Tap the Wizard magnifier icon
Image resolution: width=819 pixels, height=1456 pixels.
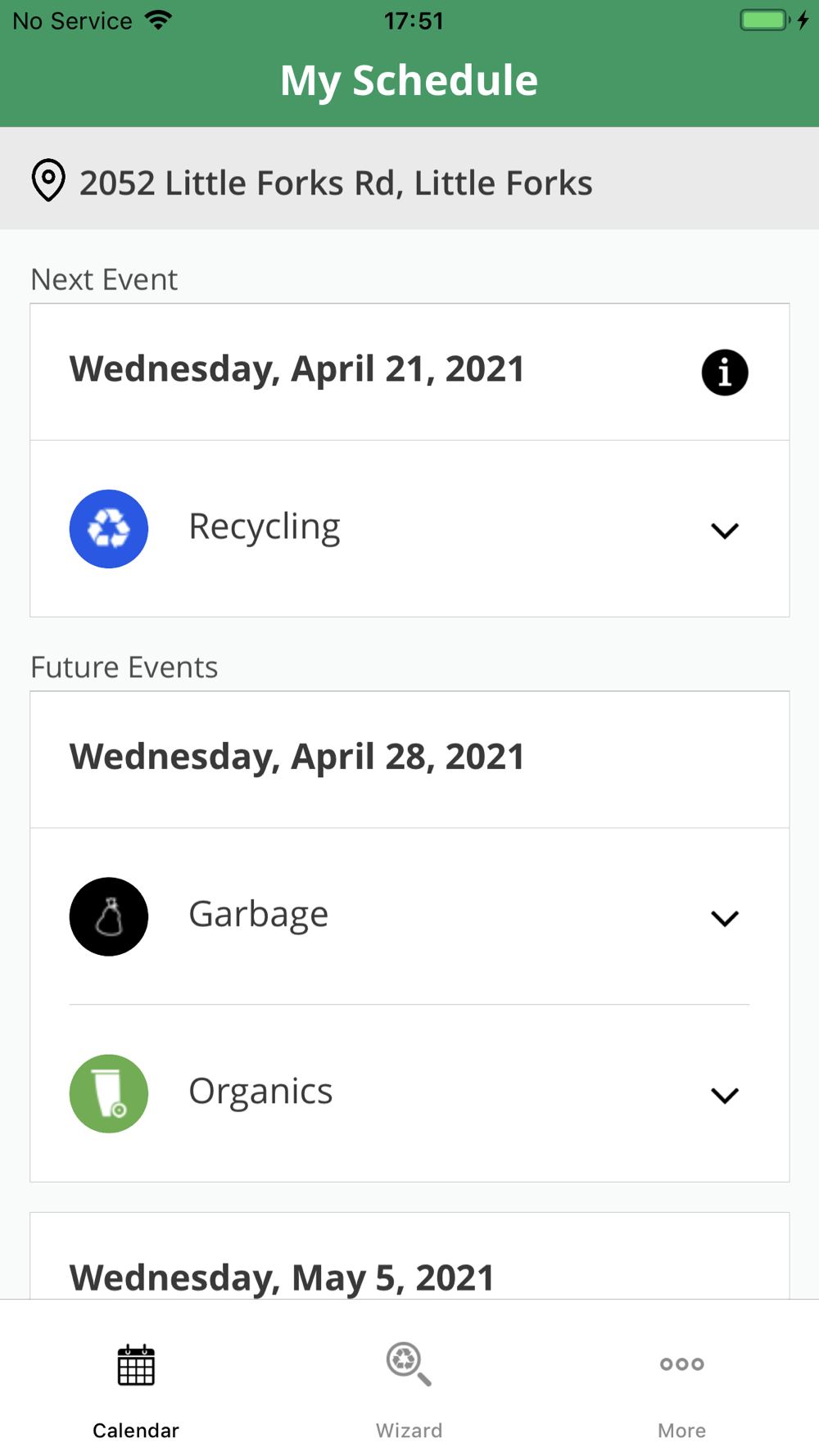coord(408,1364)
